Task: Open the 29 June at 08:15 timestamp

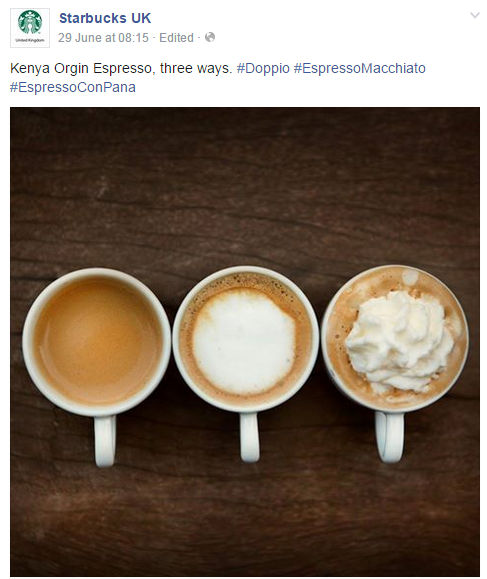Action: coord(103,38)
